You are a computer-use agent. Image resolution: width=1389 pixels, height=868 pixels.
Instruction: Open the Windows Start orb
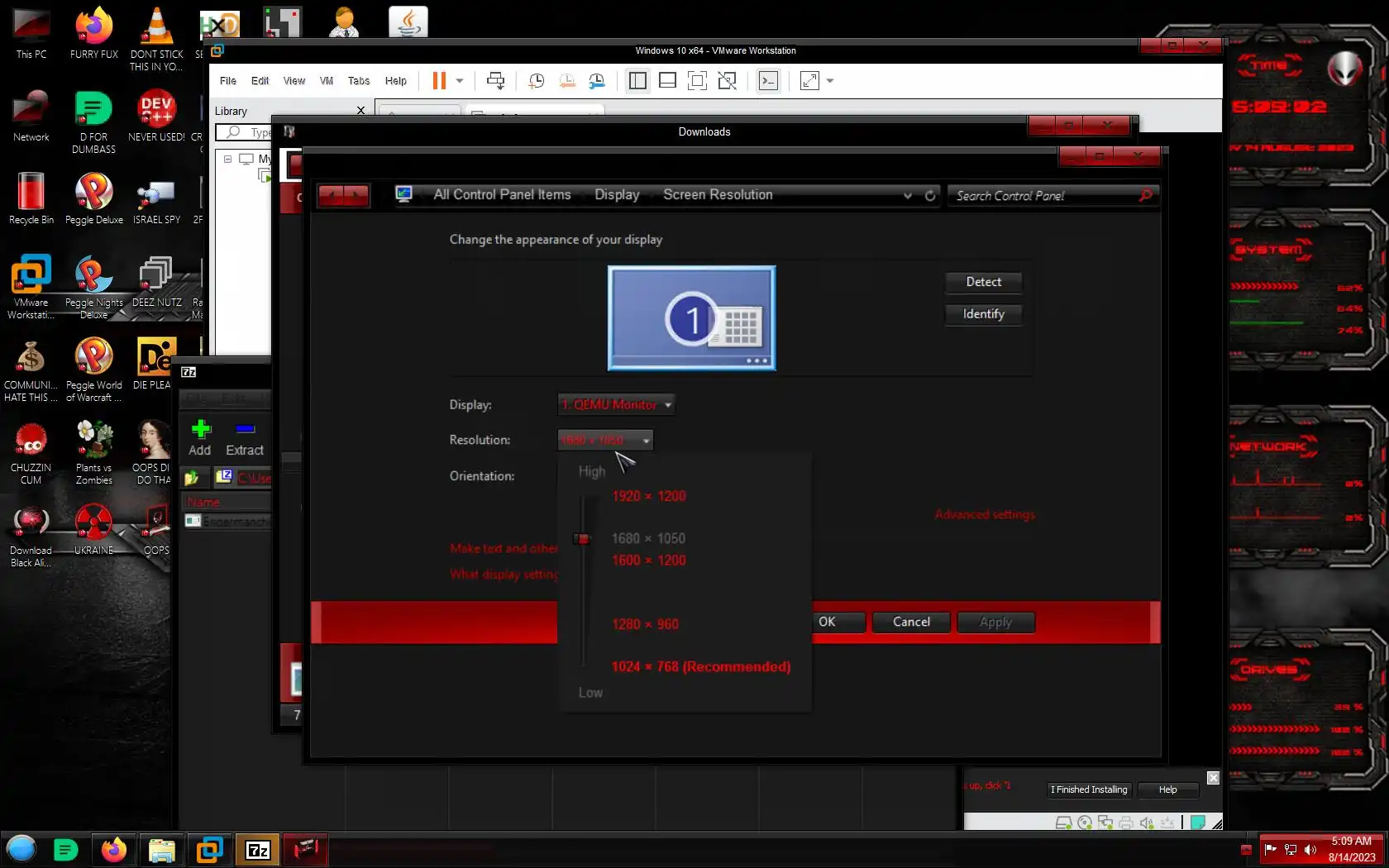[21, 849]
